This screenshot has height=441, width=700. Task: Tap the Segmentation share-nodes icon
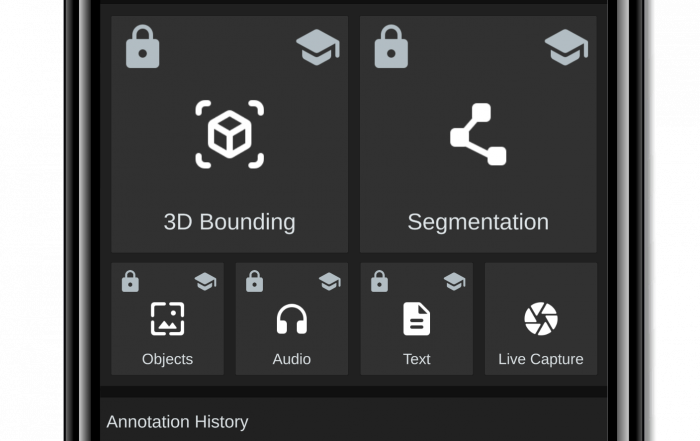point(478,134)
